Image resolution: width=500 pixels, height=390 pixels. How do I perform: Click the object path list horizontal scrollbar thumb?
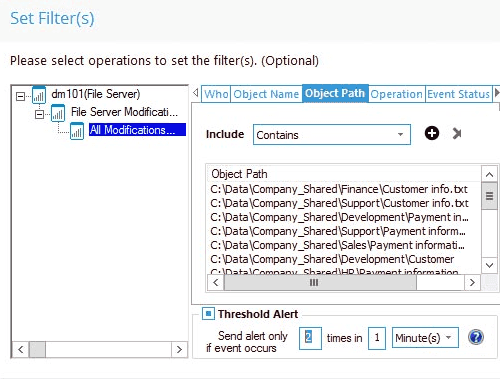(320, 283)
